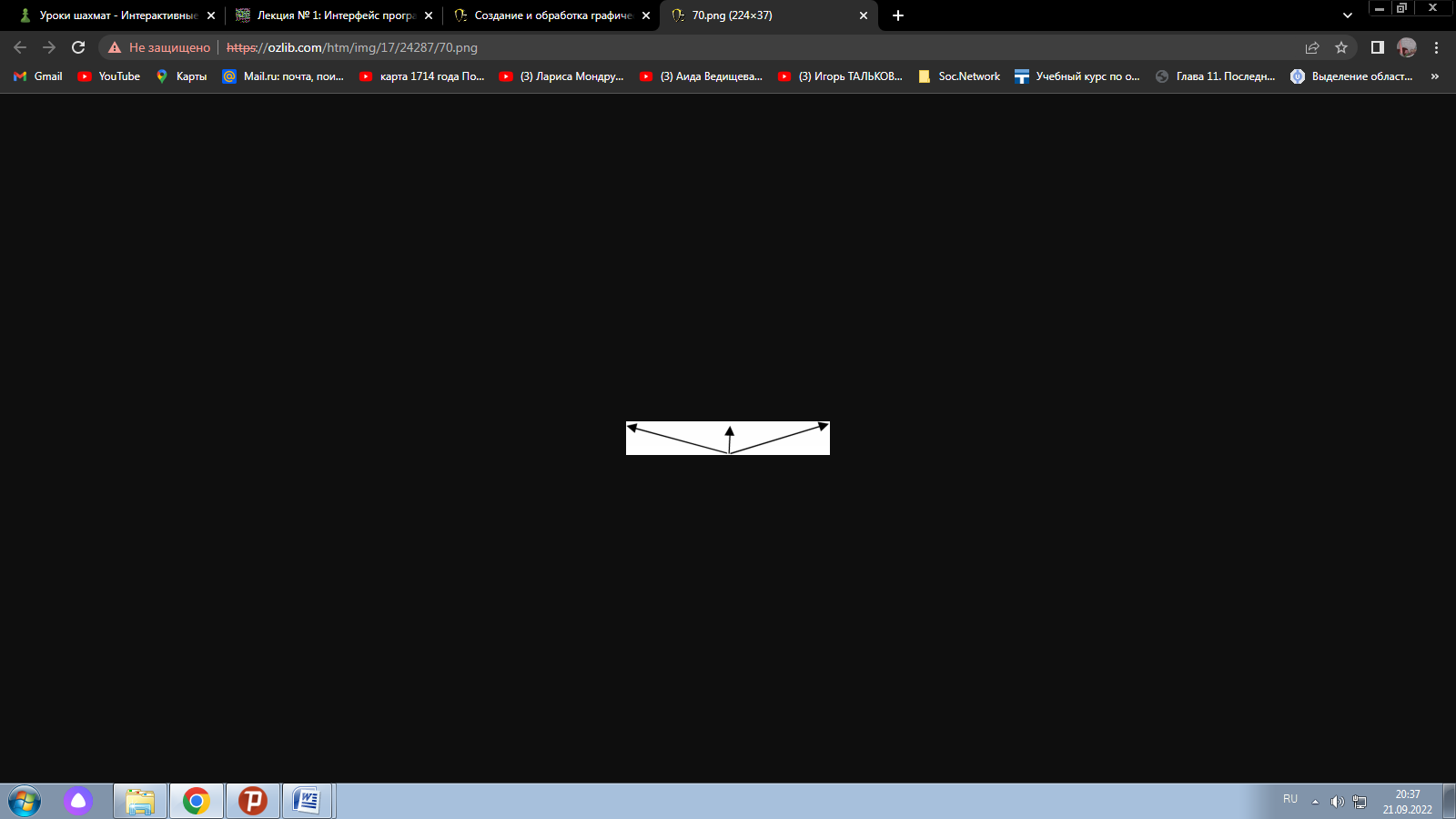This screenshot has height=819, width=1456.
Task: Open the Карты bookmark
Action: tap(181, 76)
